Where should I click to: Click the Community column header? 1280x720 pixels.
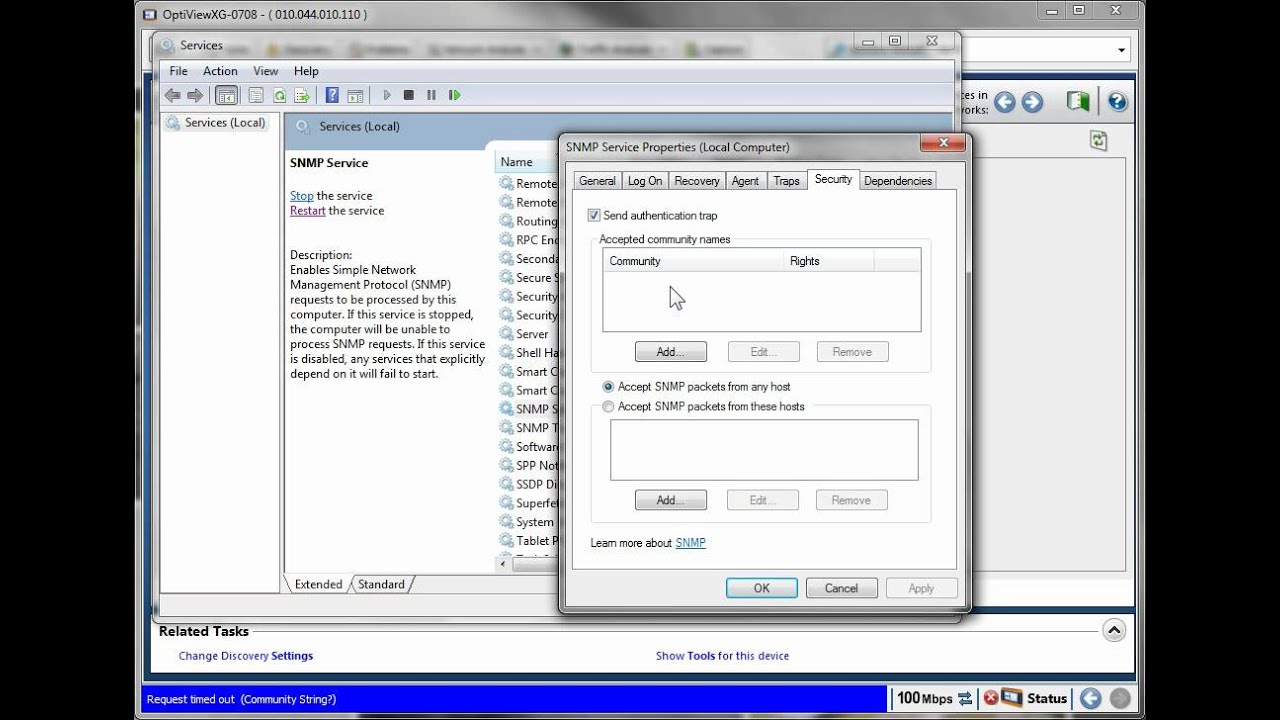(x=693, y=261)
